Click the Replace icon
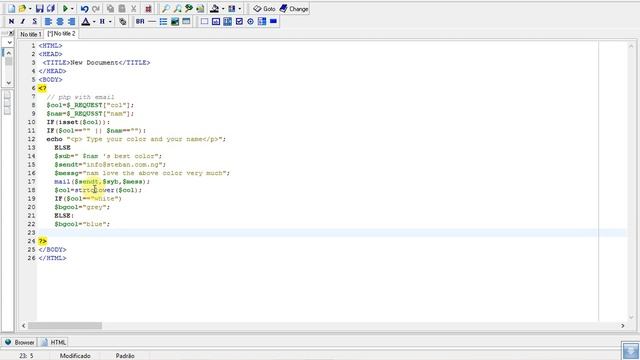640x360 pixels. pos(189,9)
